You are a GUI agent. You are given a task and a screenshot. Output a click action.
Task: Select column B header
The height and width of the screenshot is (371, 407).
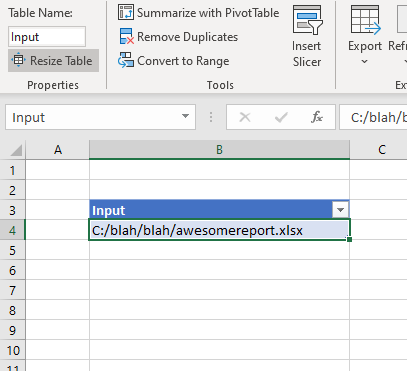point(219,150)
